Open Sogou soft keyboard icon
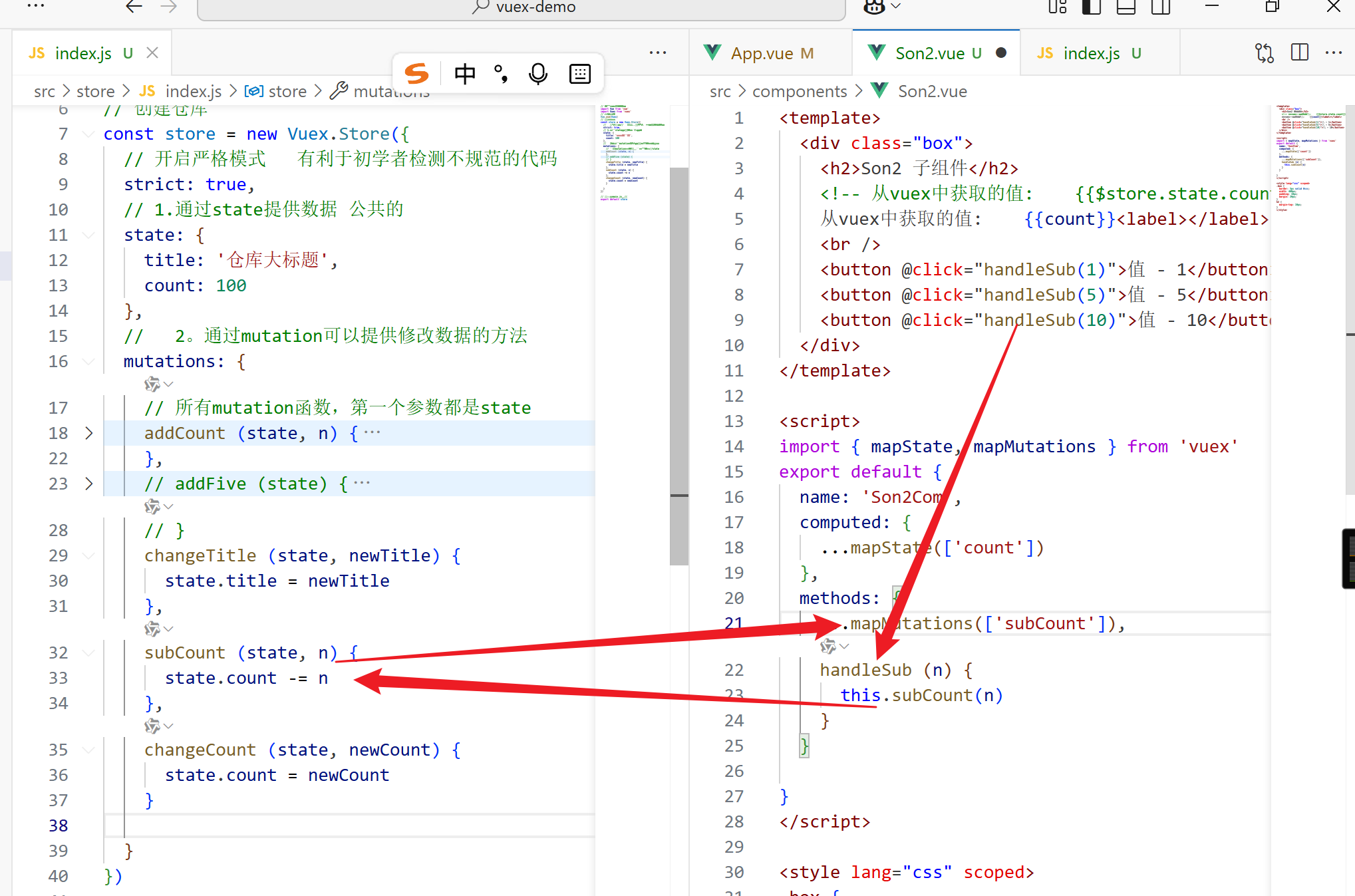Screen dimensions: 1355x896 (x=579, y=74)
